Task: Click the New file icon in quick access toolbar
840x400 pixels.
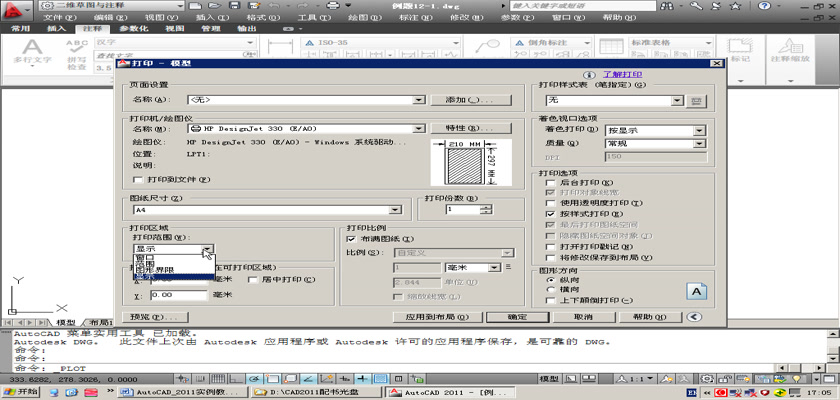Action: coord(196,6)
